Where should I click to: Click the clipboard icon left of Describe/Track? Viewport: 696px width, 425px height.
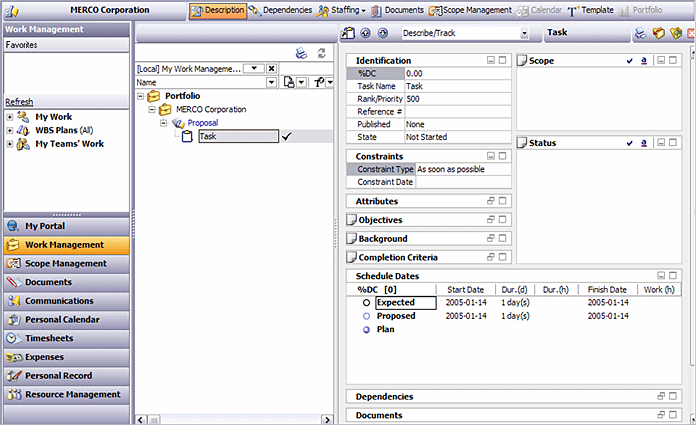348,33
